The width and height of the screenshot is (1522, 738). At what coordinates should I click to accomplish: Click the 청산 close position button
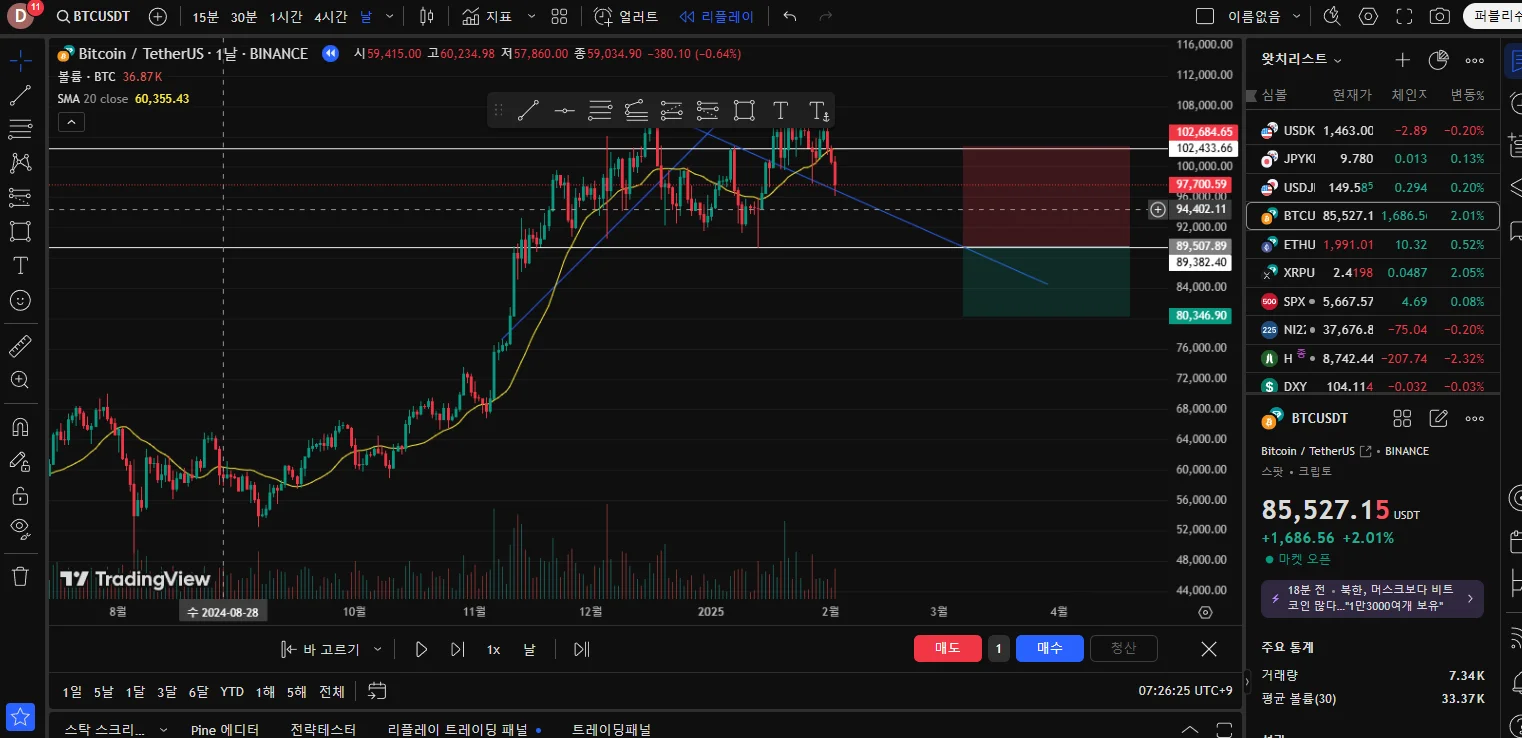1124,648
